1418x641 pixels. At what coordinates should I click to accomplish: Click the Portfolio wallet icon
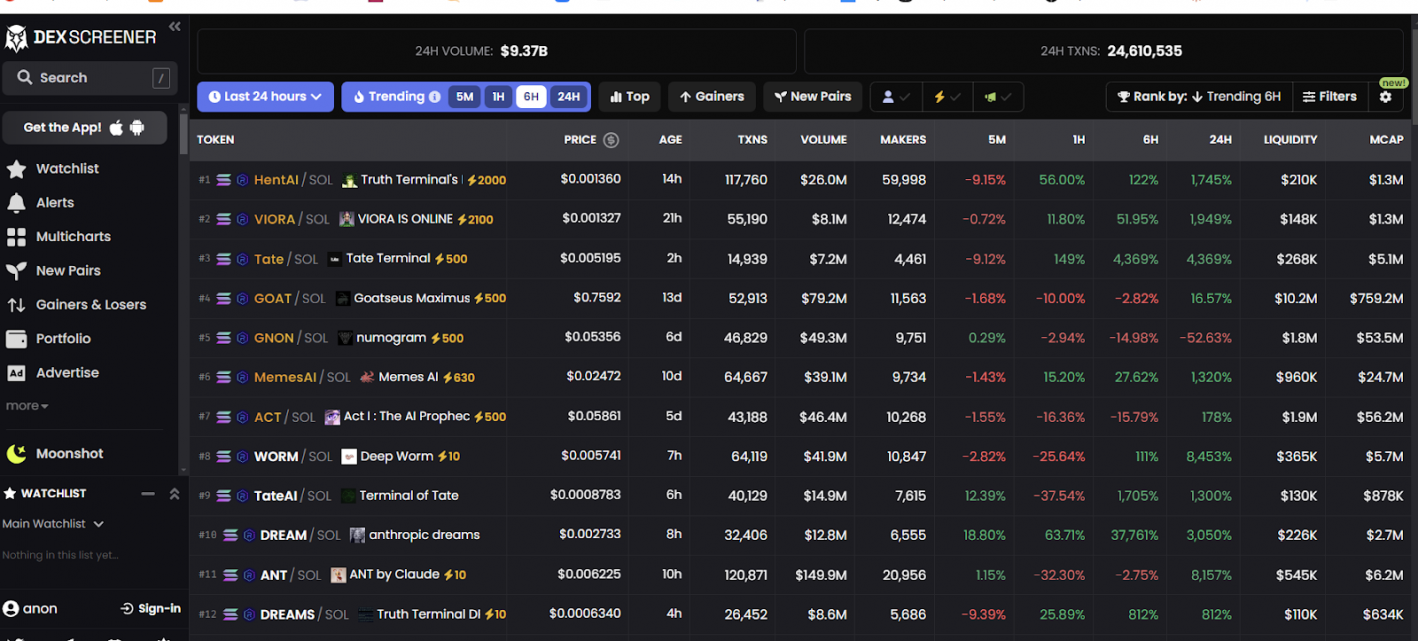[16, 339]
